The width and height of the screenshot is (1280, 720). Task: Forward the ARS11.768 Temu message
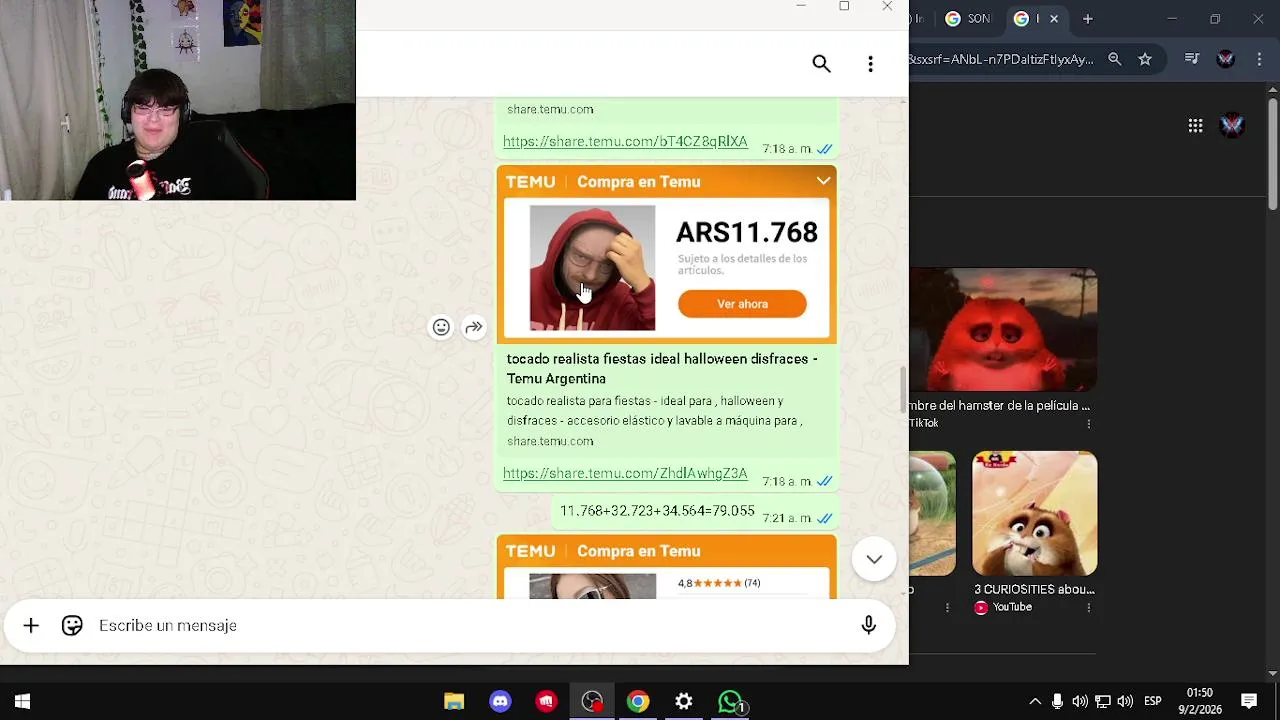474,327
